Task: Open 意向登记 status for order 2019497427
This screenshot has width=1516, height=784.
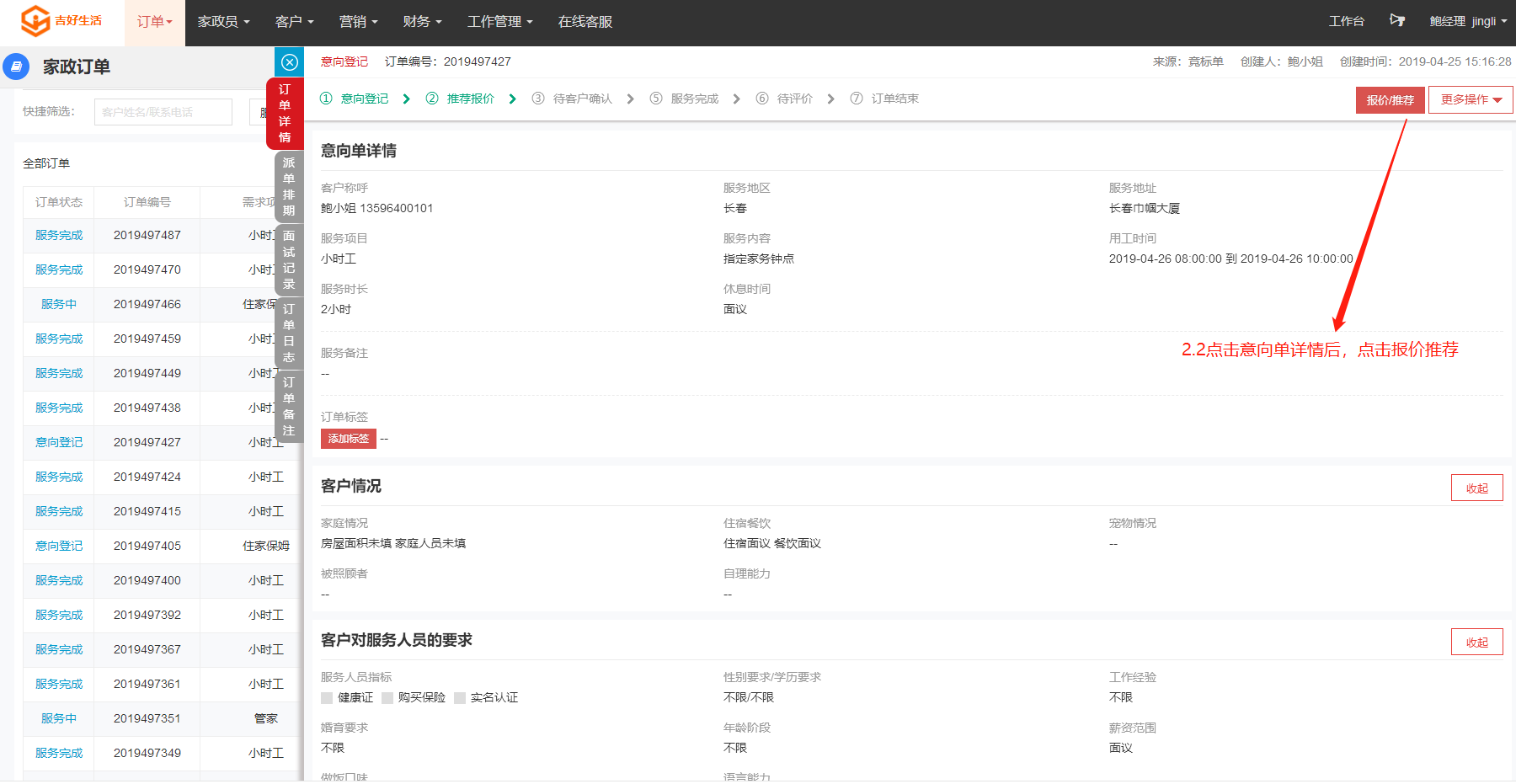Action: click(x=59, y=443)
